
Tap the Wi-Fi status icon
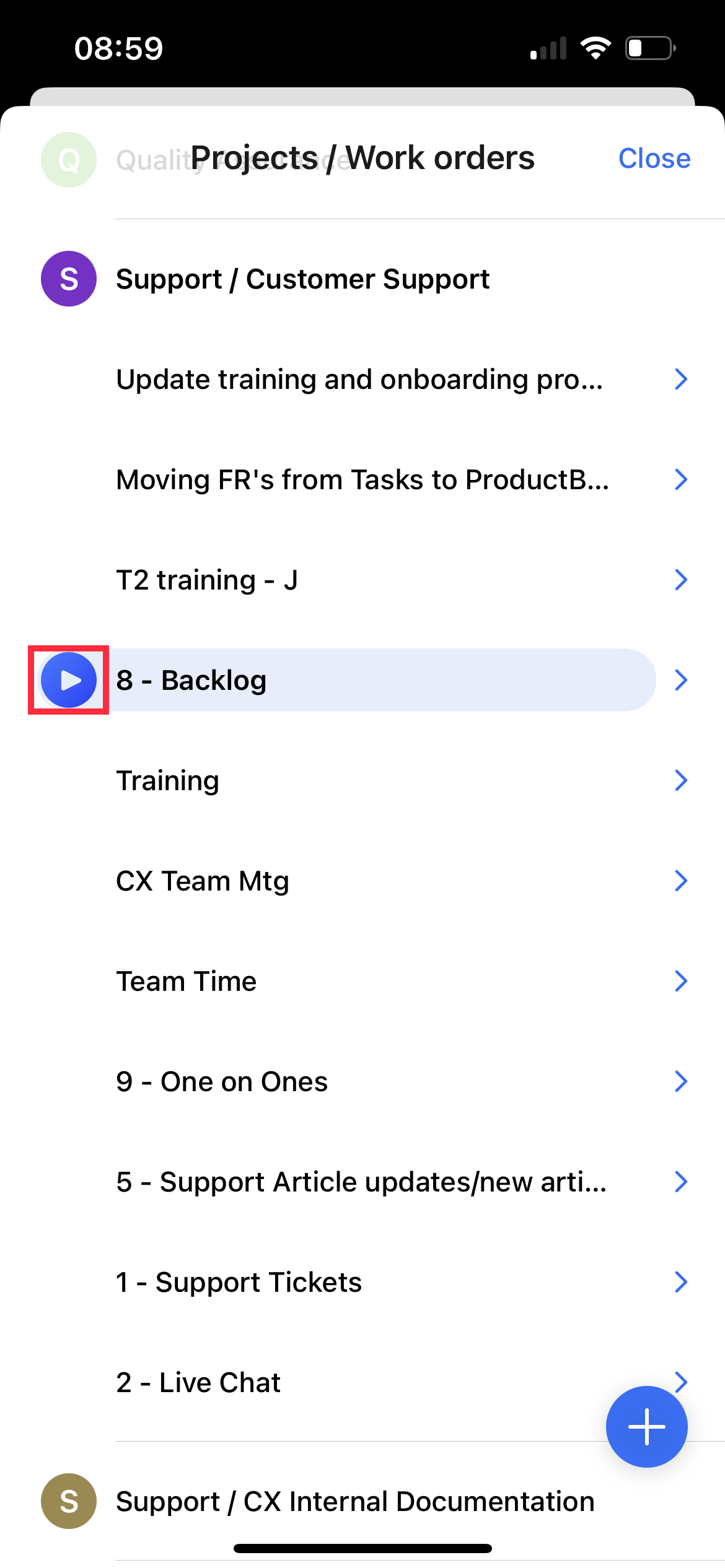[595, 48]
